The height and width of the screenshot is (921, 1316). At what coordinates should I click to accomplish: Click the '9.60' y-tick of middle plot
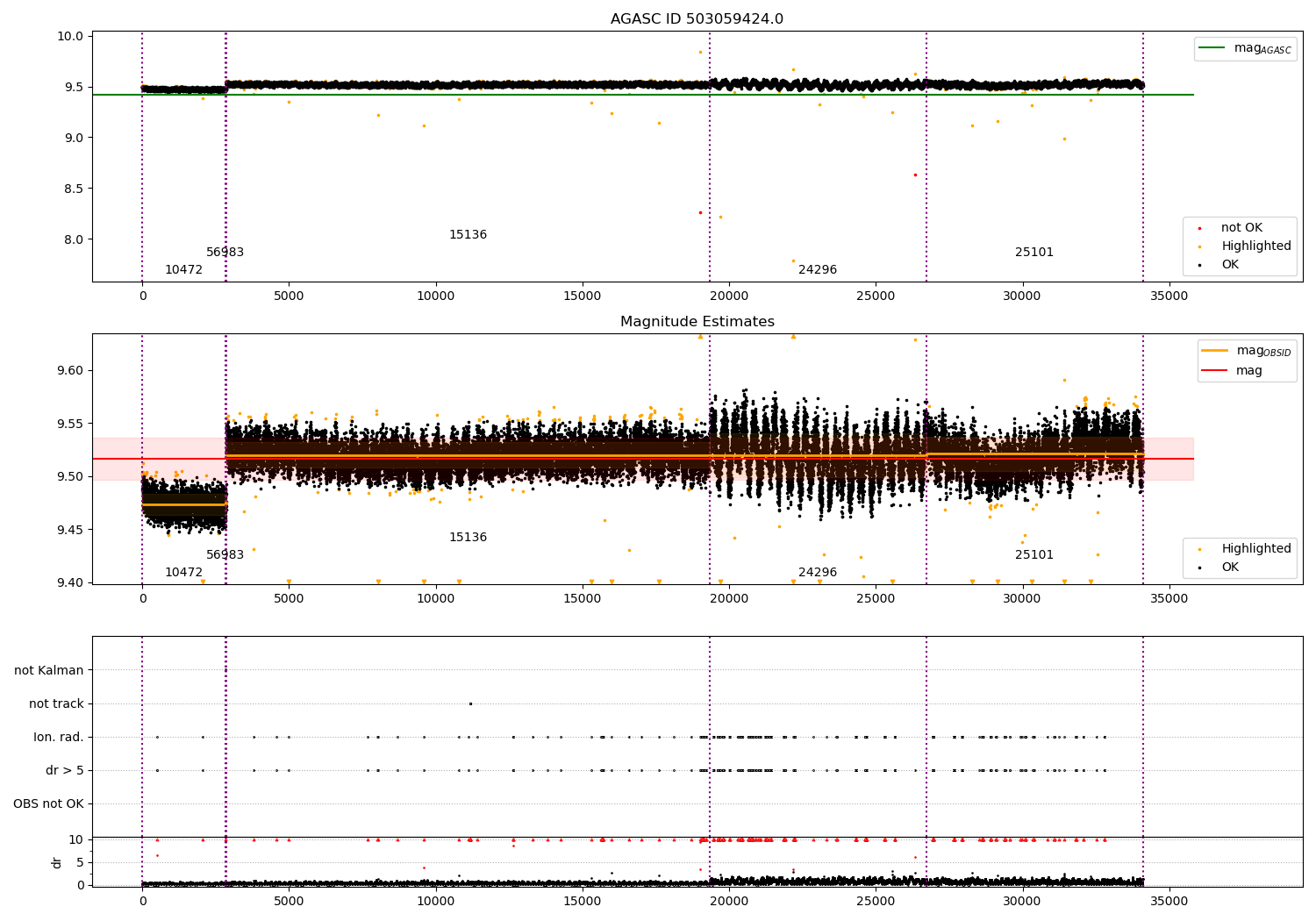(x=70, y=370)
